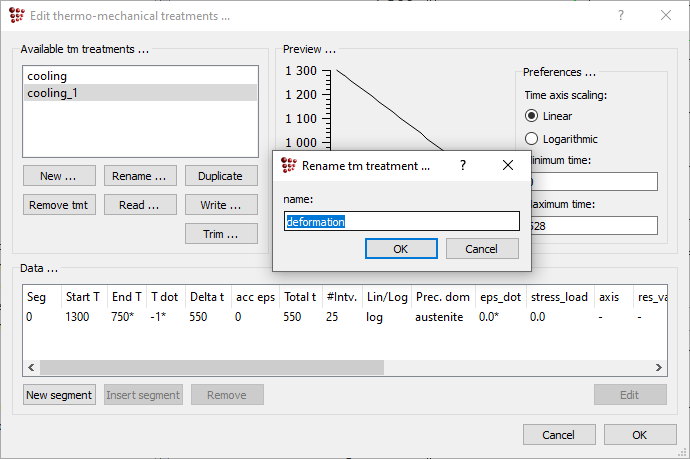Click OK in the Rename tm treatment dialog
Screen dimensions: 690x459
(x=400, y=248)
